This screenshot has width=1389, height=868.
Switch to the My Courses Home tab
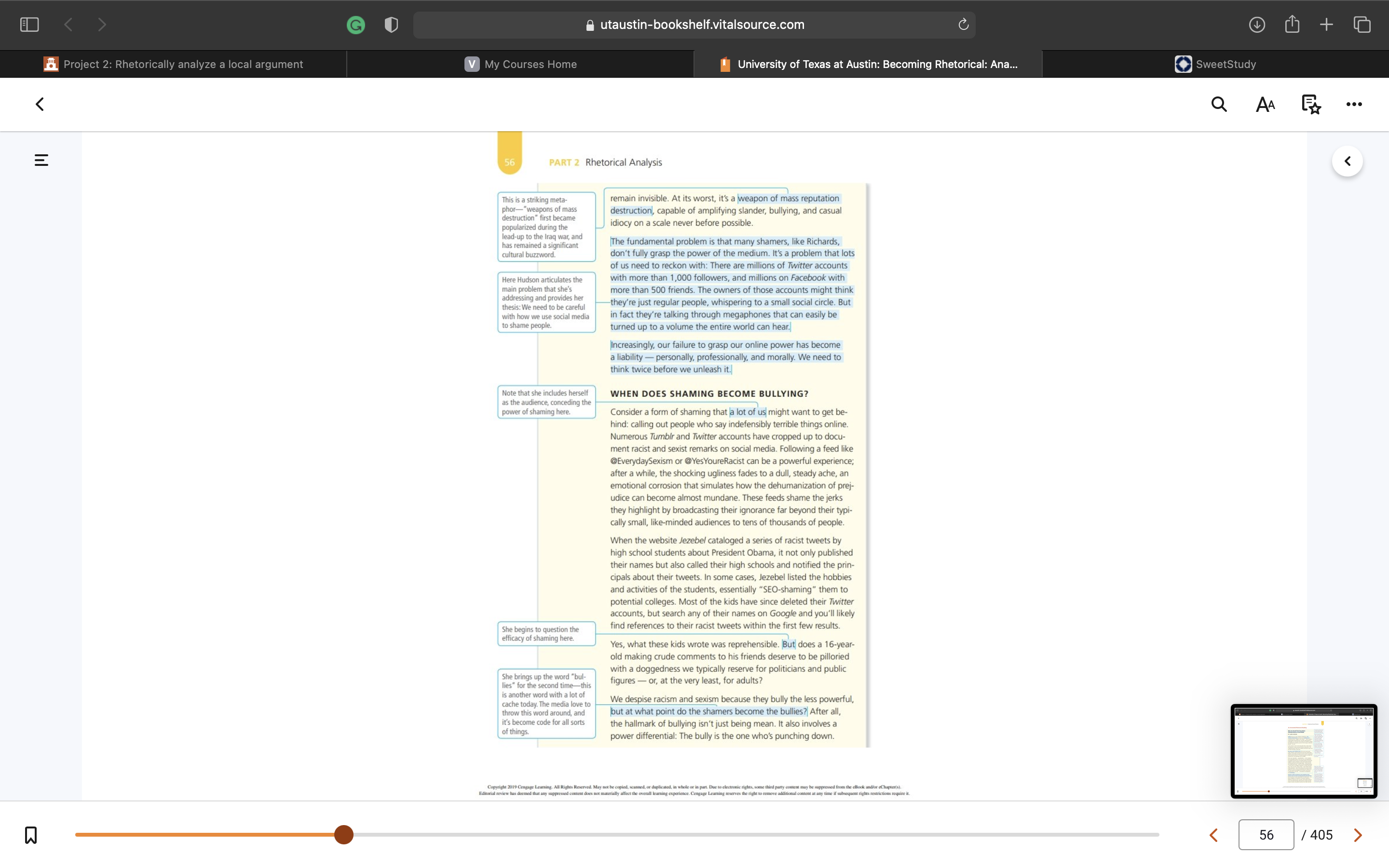pos(520,64)
